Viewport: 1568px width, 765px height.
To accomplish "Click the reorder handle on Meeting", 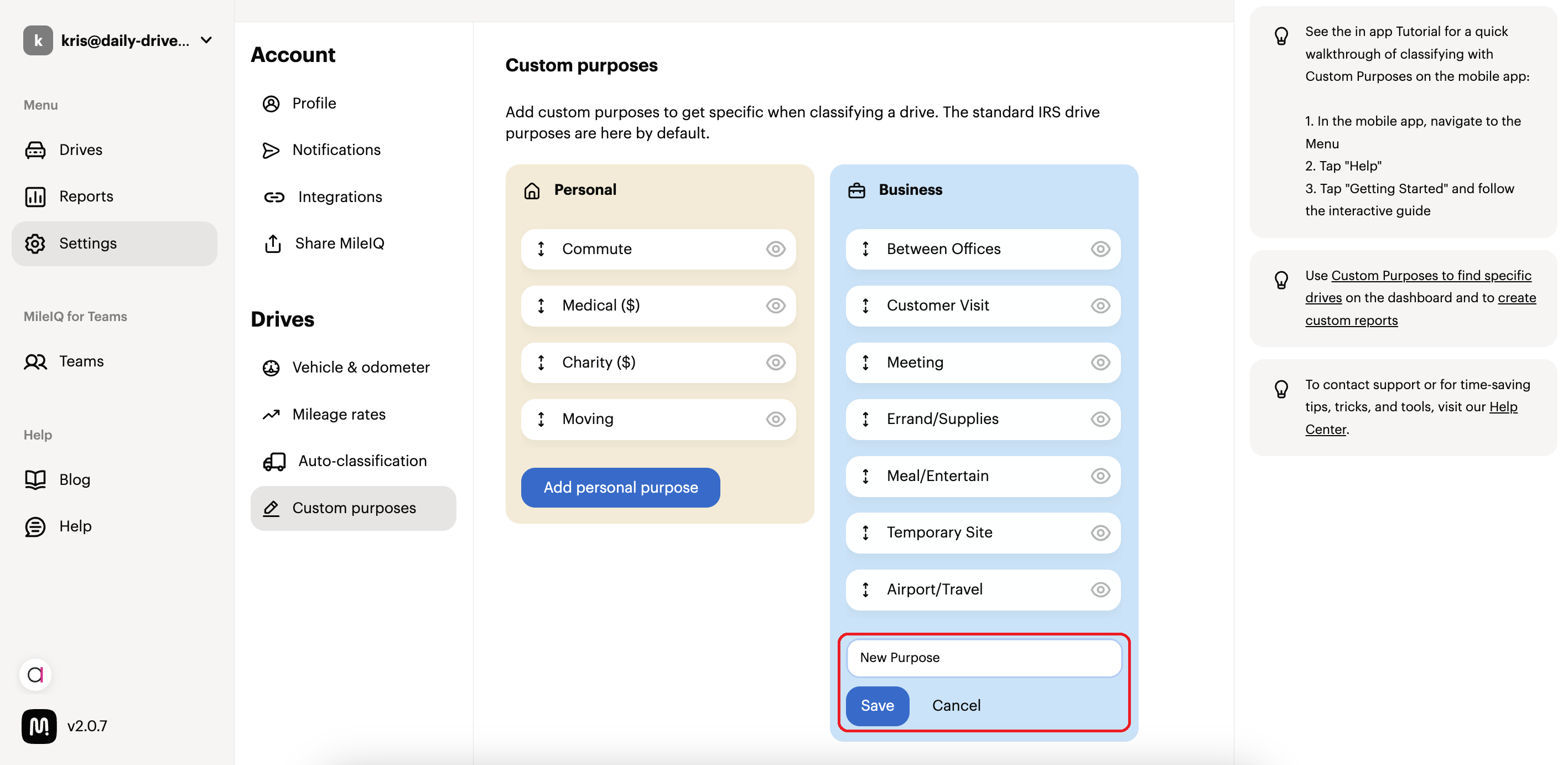I will [x=865, y=363].
